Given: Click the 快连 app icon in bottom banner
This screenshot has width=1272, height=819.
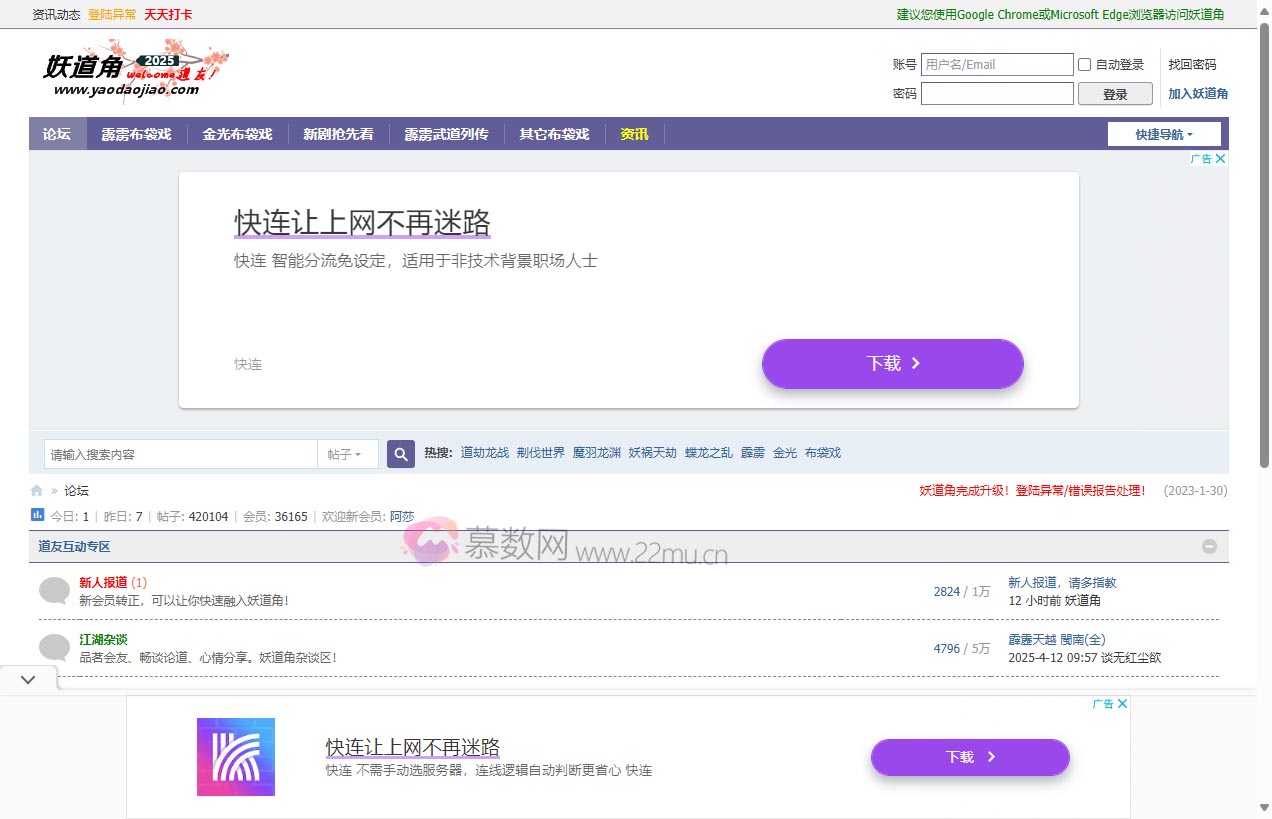Looking at the screenshot, I should (x=236, y=757).
